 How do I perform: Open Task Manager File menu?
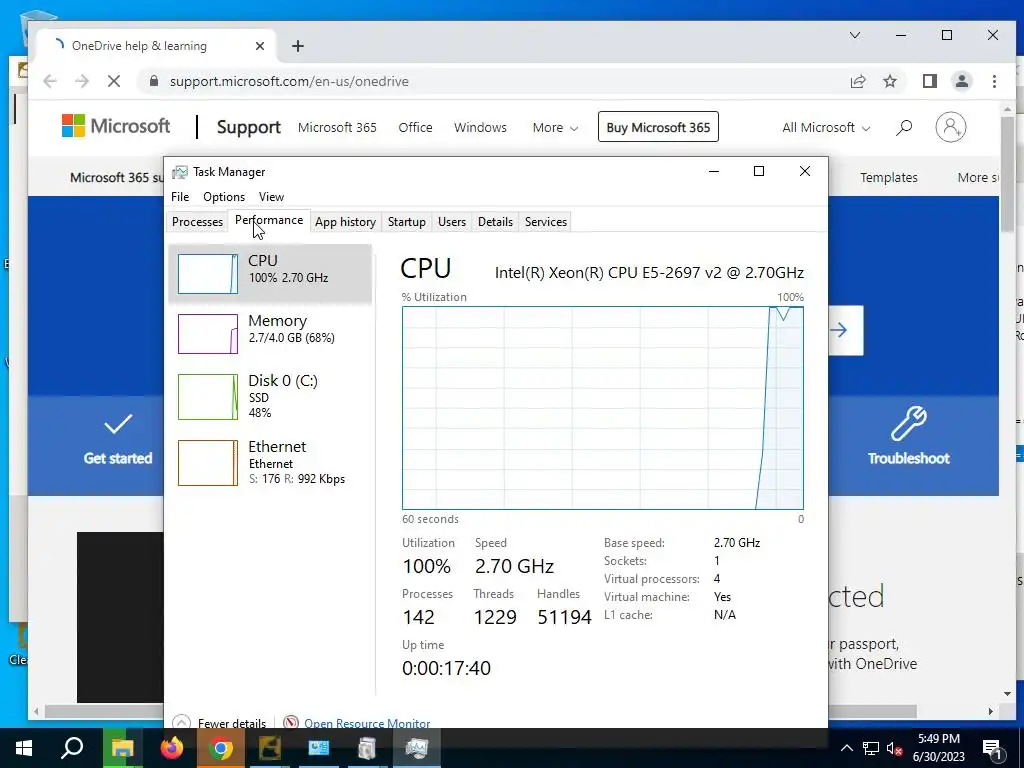coord(180,197)
